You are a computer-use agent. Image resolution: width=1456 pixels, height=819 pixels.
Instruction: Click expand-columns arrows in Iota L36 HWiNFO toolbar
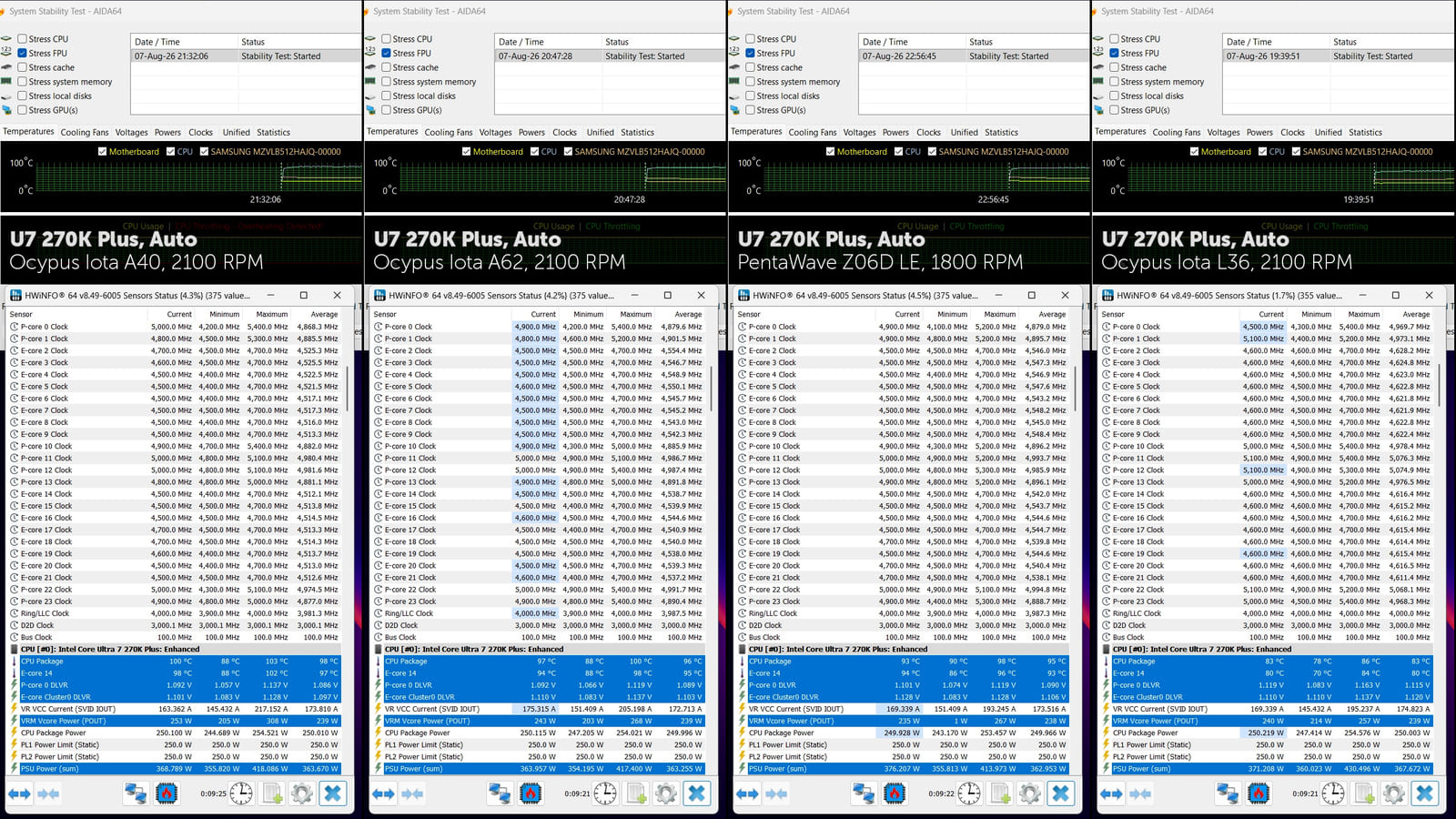coord(1111,794)
